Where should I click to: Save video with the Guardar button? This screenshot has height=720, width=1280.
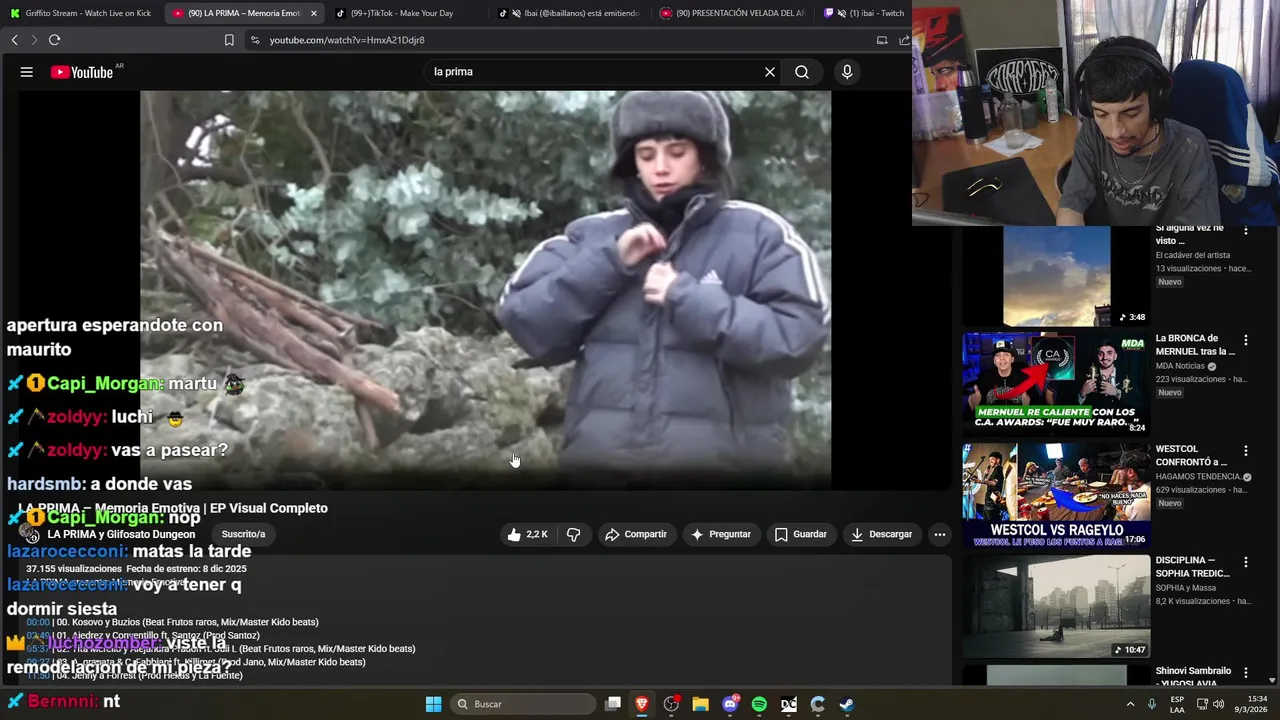801,534
